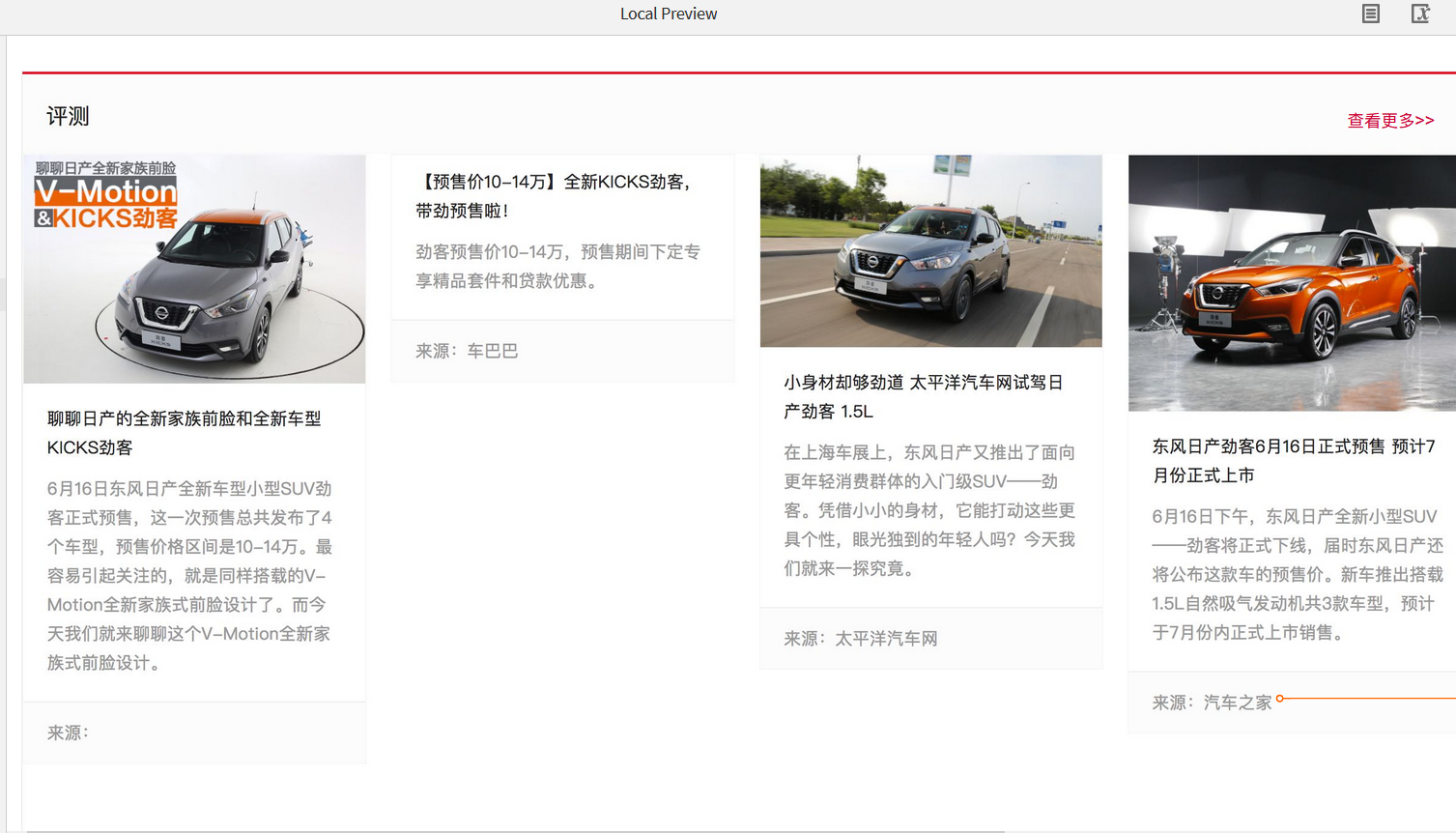Image resolution: width=1456 pixels, height=833 pixels.
Task: Open the orange Kicks studio photo
Action: [x=1292, y=283]
